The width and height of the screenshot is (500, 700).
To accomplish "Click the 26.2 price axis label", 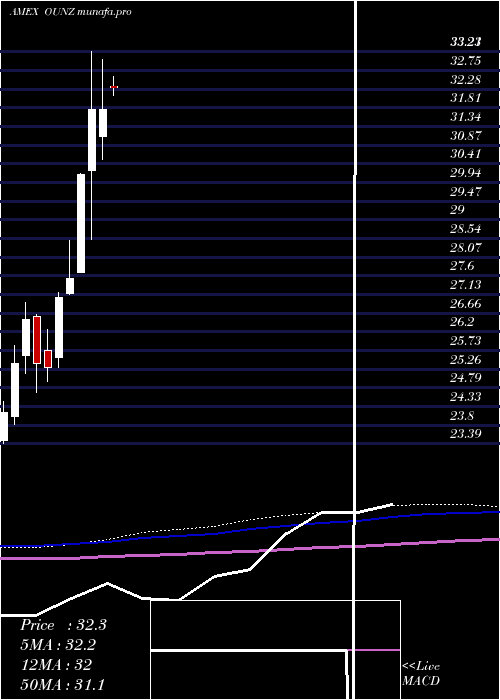I will [x=462, y=322].
